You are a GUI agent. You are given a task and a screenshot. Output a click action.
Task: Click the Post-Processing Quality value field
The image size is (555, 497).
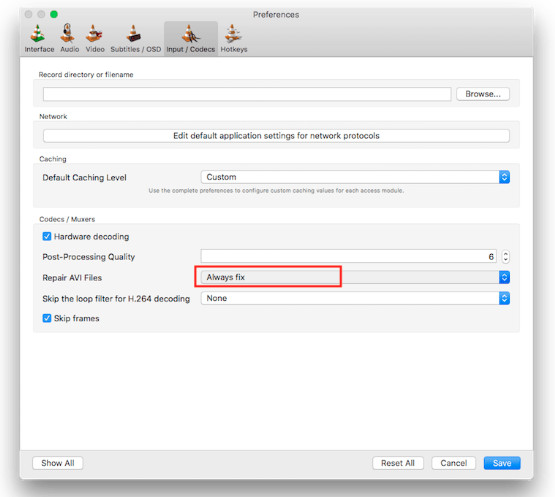click(349, 256)
